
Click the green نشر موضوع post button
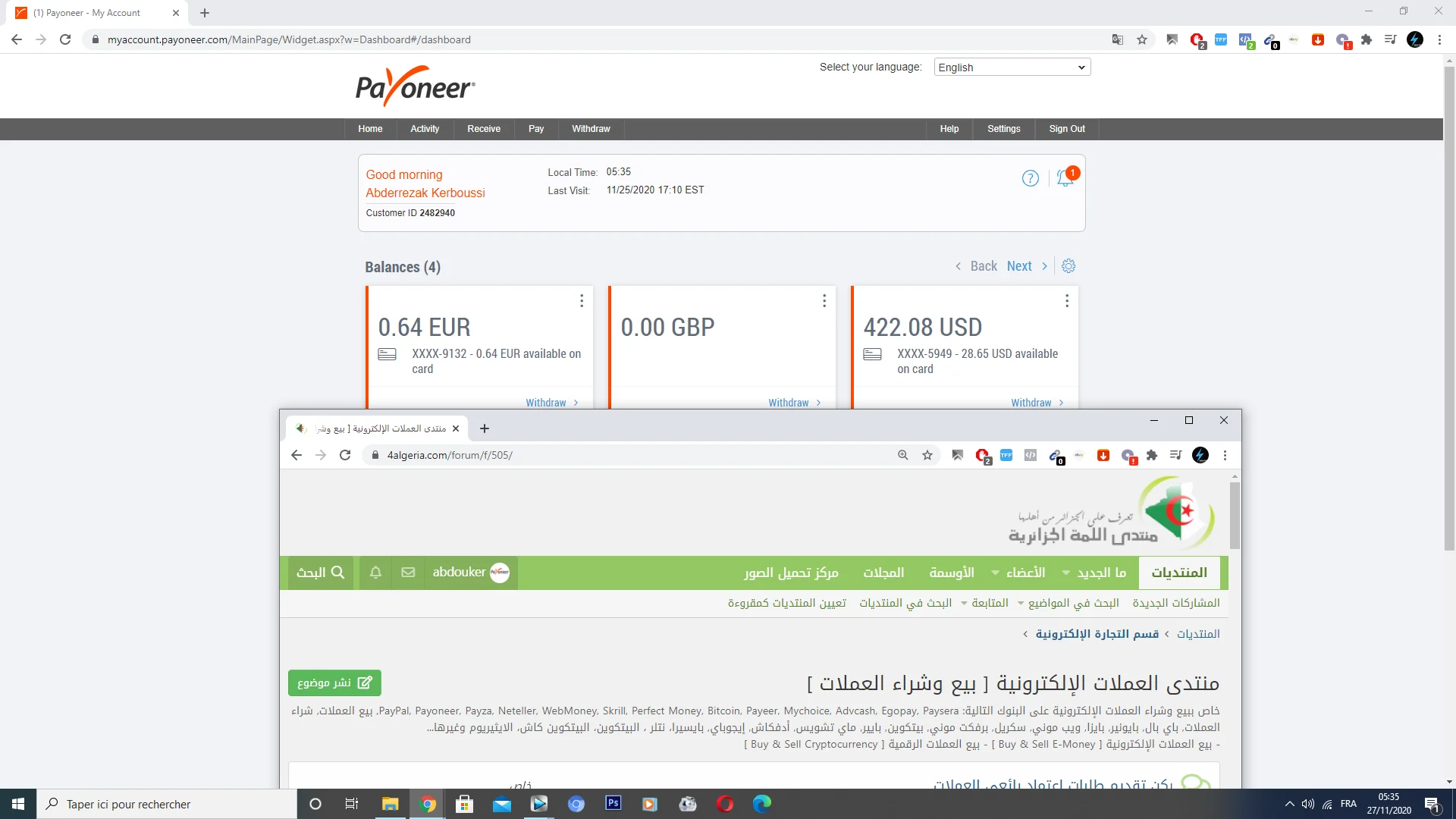[x=334, y=682]
